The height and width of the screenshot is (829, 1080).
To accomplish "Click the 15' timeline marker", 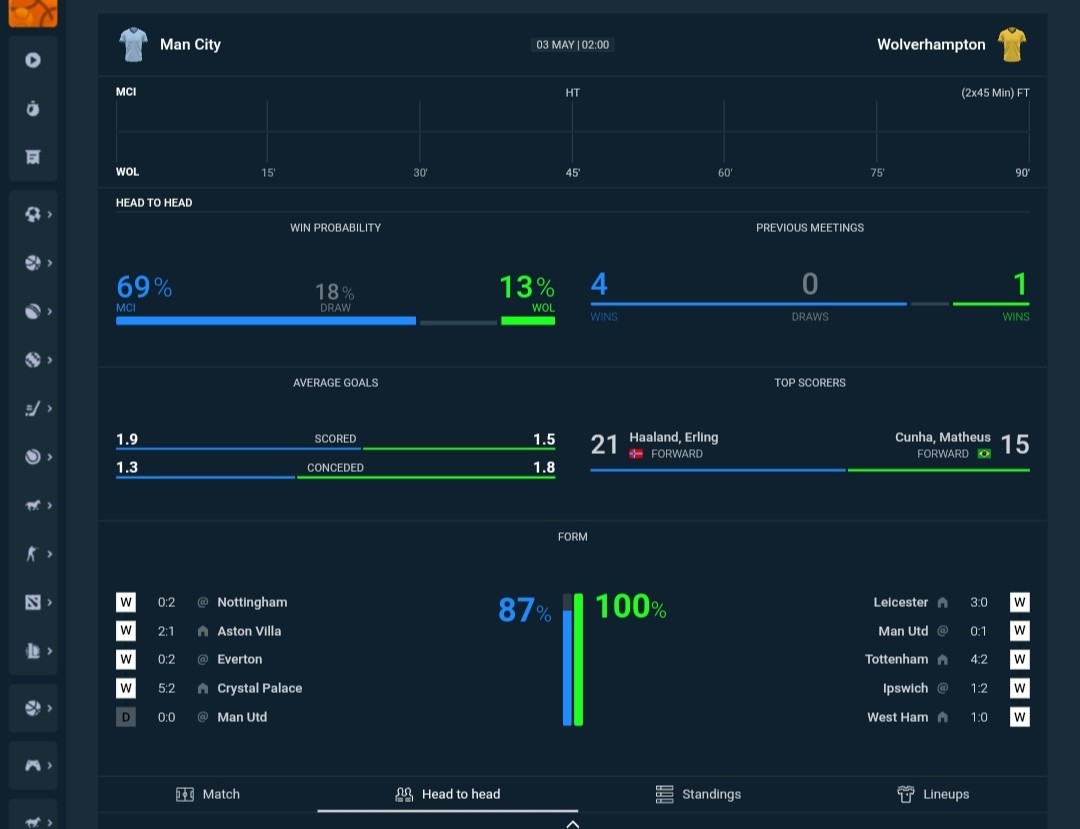I will coord(268,173).
